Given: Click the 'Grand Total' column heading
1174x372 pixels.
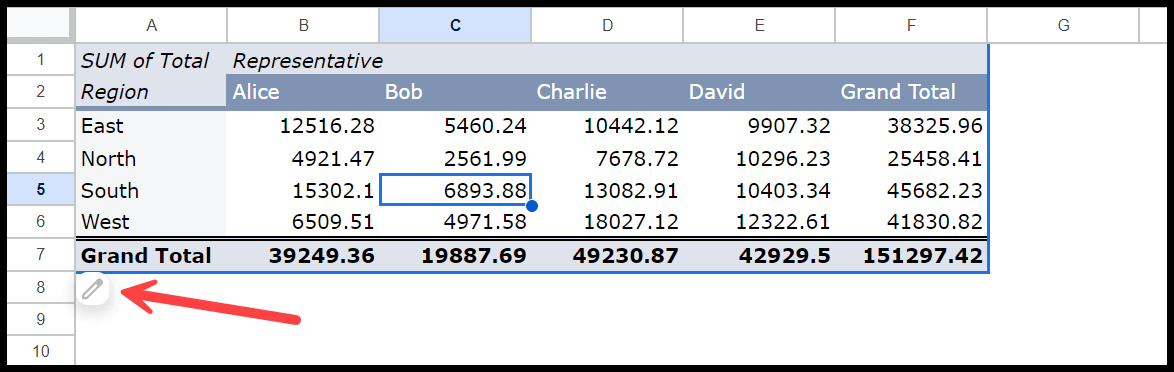Looking at the screenshot, I should (x=911, y=92).
